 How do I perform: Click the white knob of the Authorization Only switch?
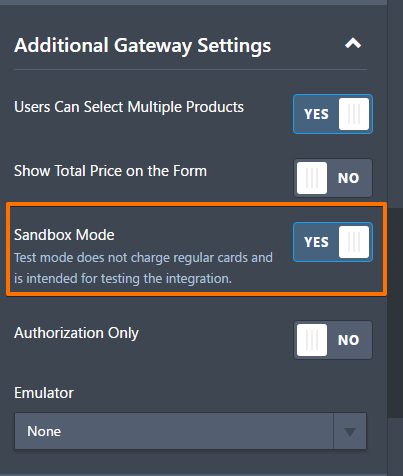(312, 340)
